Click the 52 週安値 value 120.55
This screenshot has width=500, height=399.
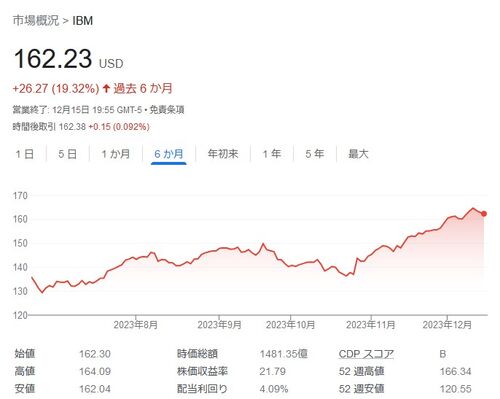pos(455,389)
